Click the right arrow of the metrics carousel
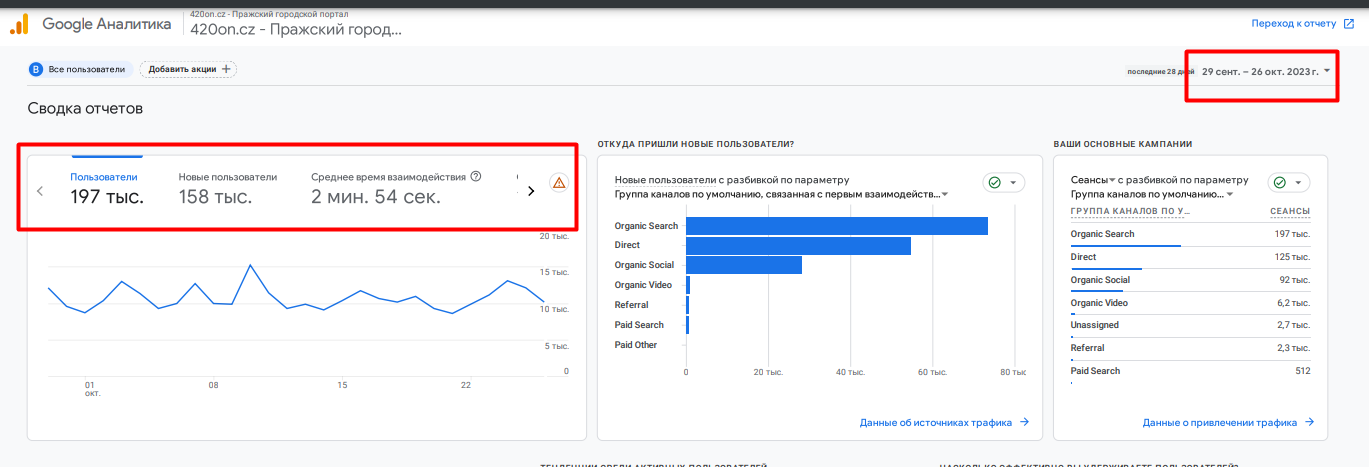The image size is (1369, 467). point(531,190)
